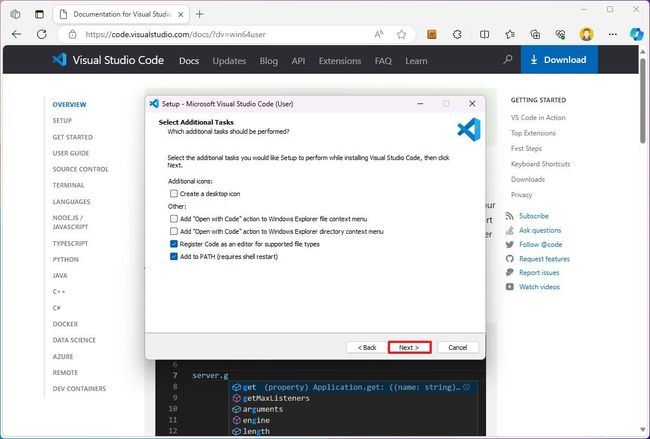
Task: Open Top Extensions link
Action: [x=533, y=133]
